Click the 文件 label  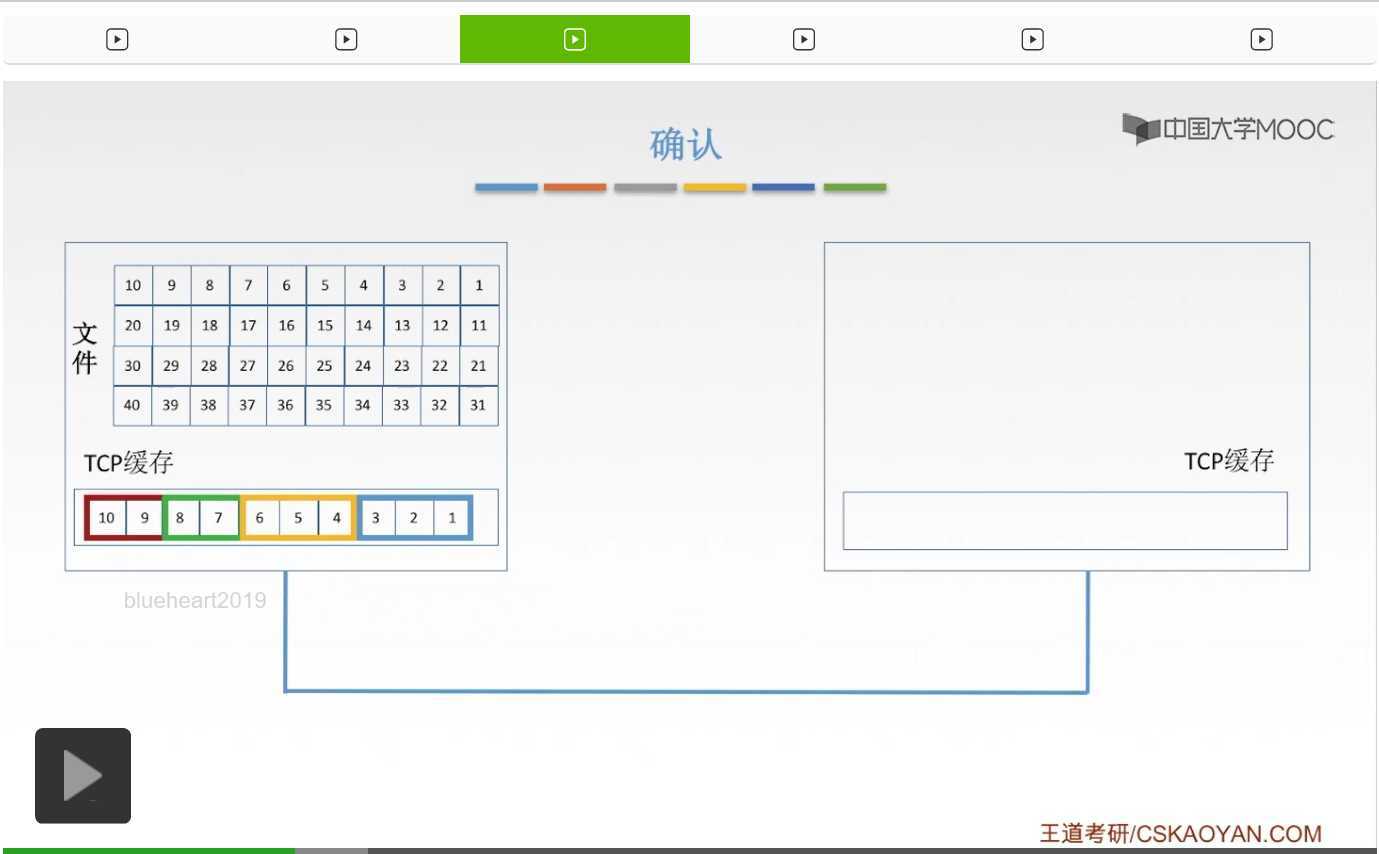coord(85,348)
